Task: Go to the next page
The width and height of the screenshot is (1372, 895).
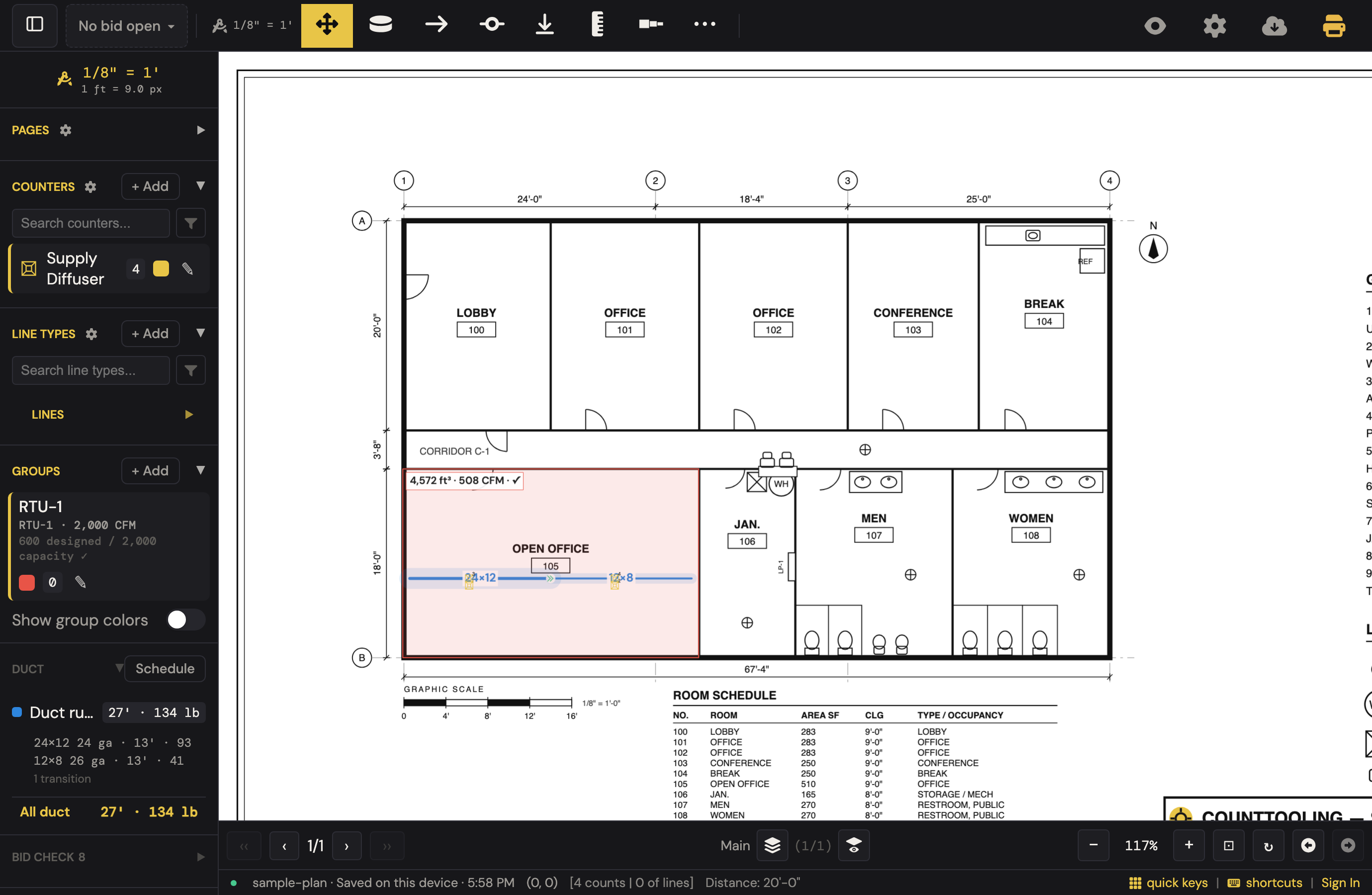Action: (x=346, y=846)
